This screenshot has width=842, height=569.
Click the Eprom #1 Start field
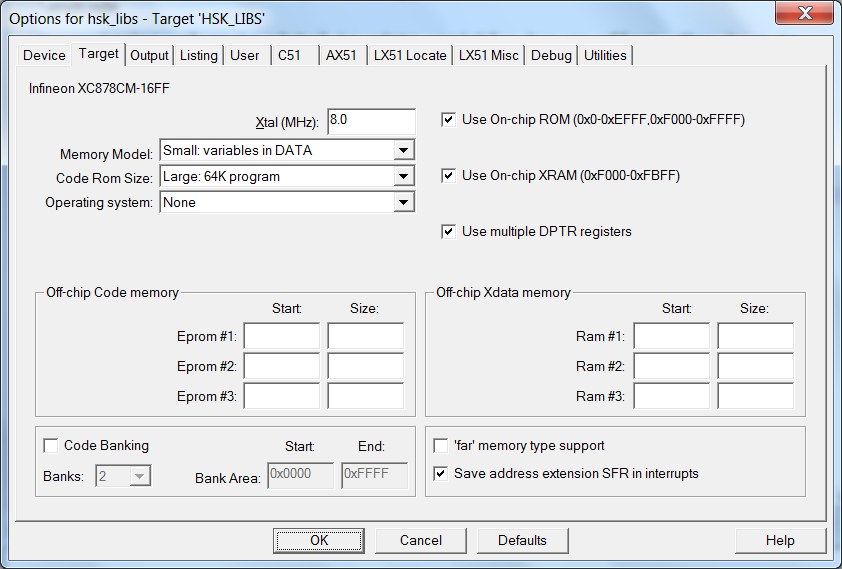point(281,337)
